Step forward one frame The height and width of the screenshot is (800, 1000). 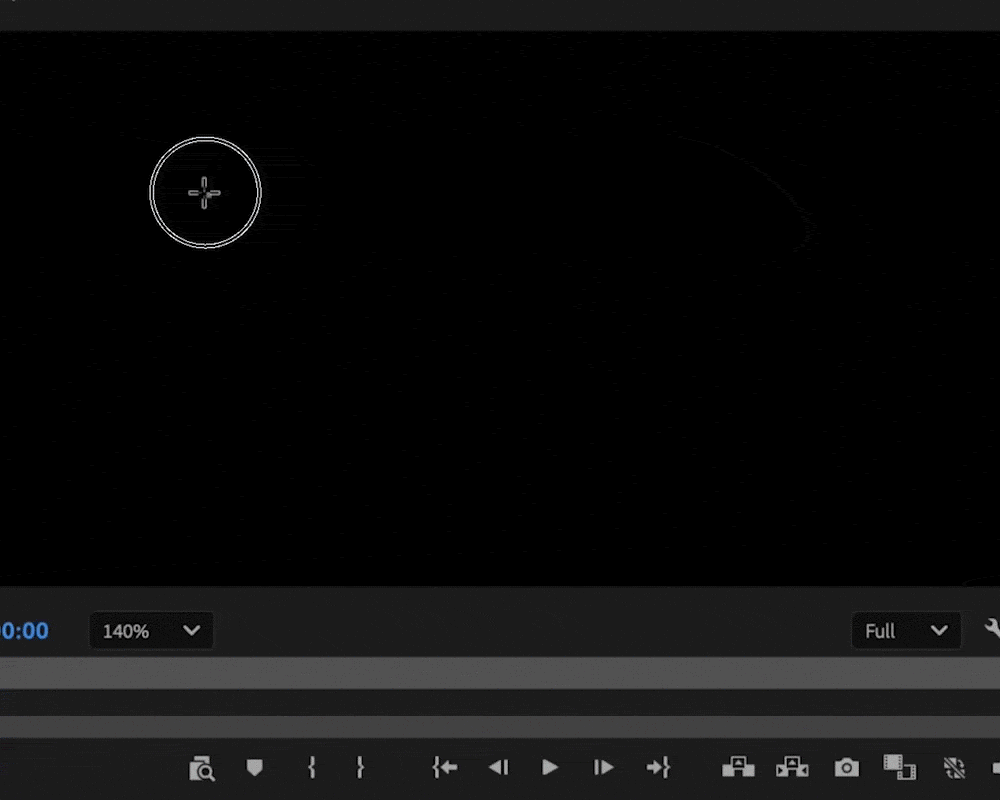[603, 767]
